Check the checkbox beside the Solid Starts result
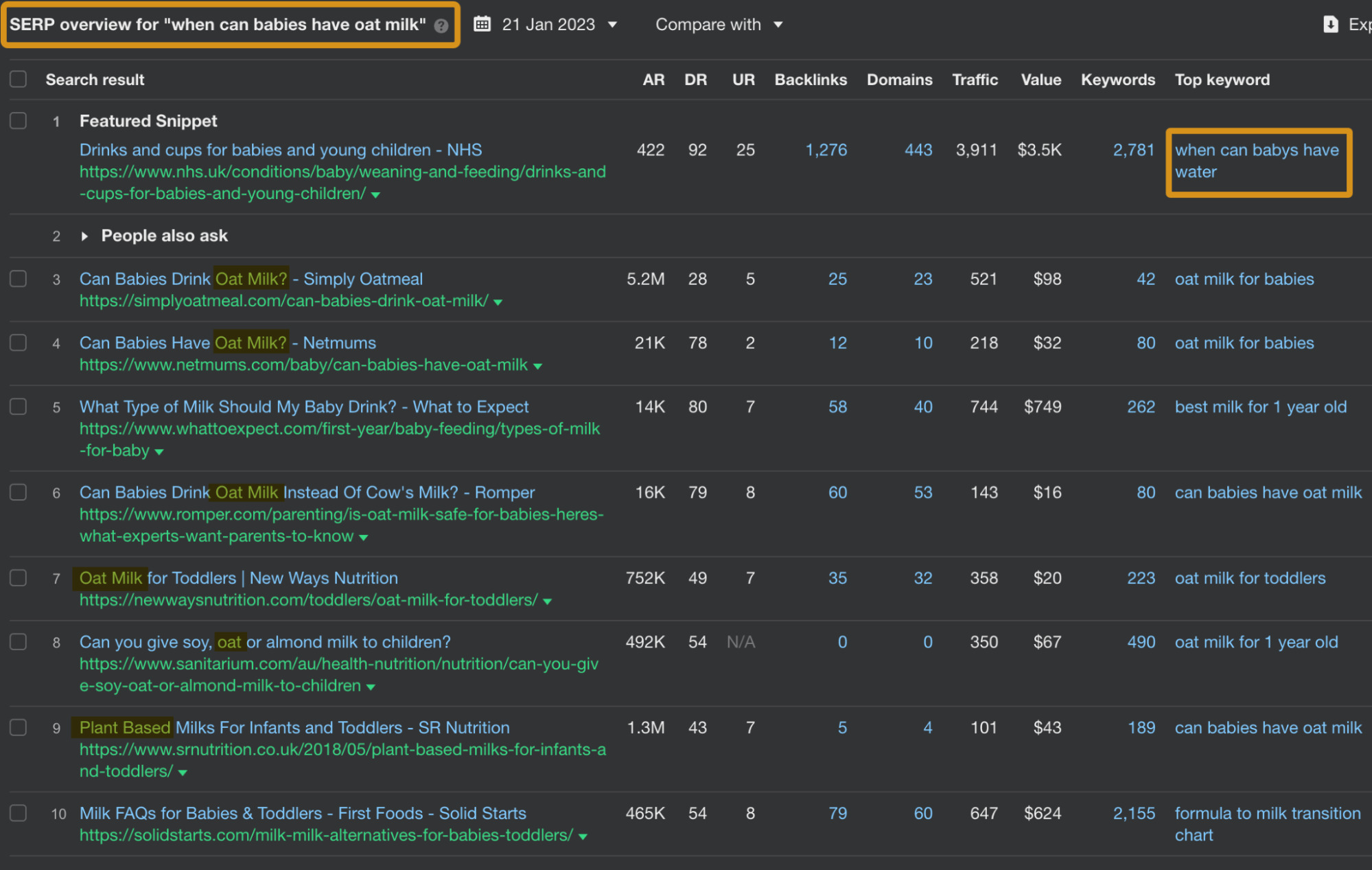 click(19, 813)
